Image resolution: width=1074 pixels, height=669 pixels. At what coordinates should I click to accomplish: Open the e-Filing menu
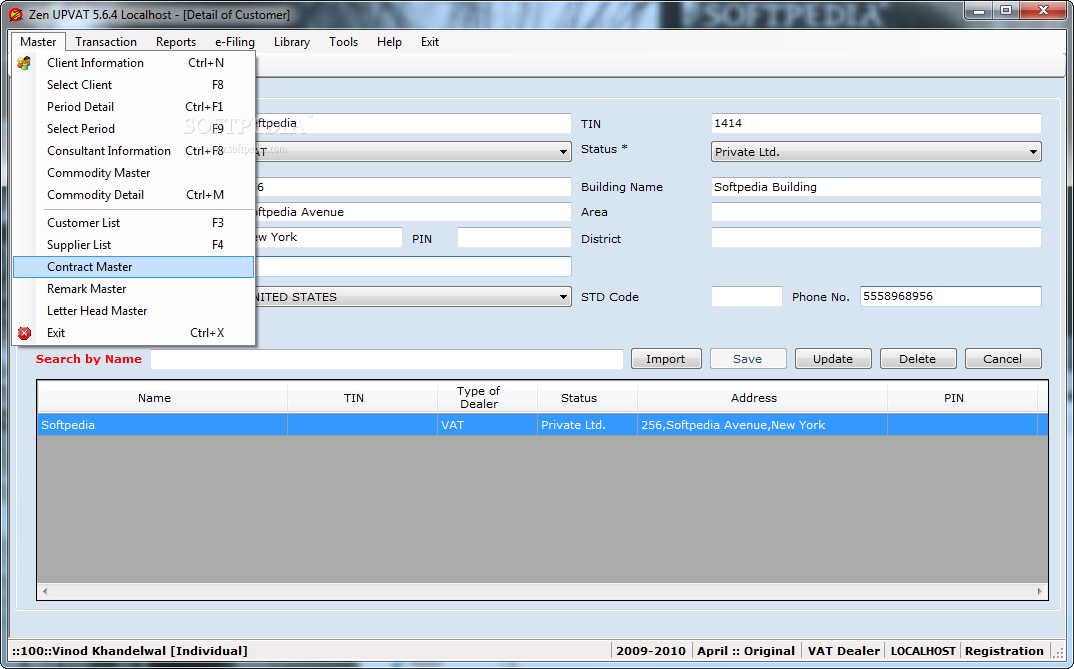pos(234,42)
